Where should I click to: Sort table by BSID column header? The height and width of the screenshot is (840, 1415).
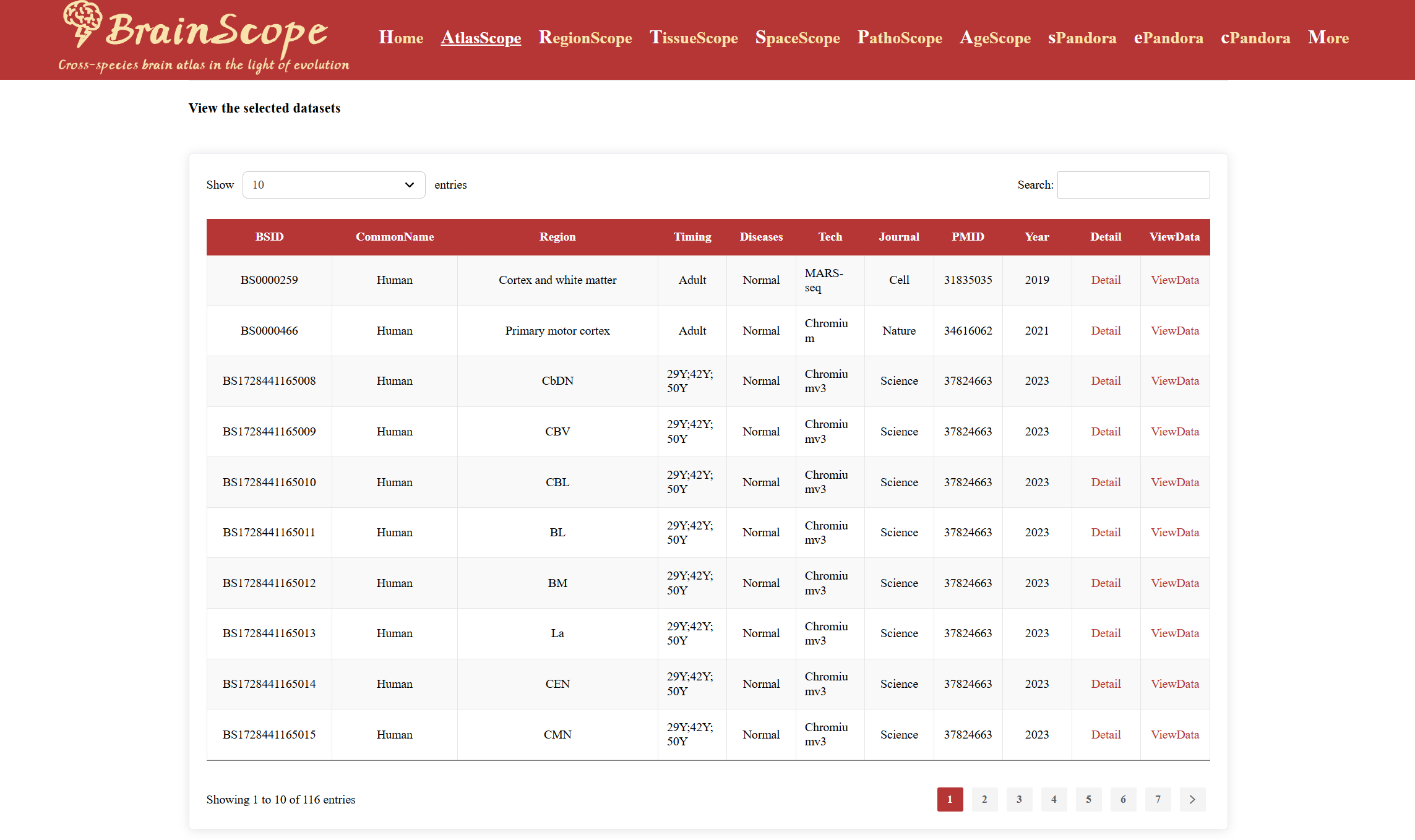tap(269, 237)
